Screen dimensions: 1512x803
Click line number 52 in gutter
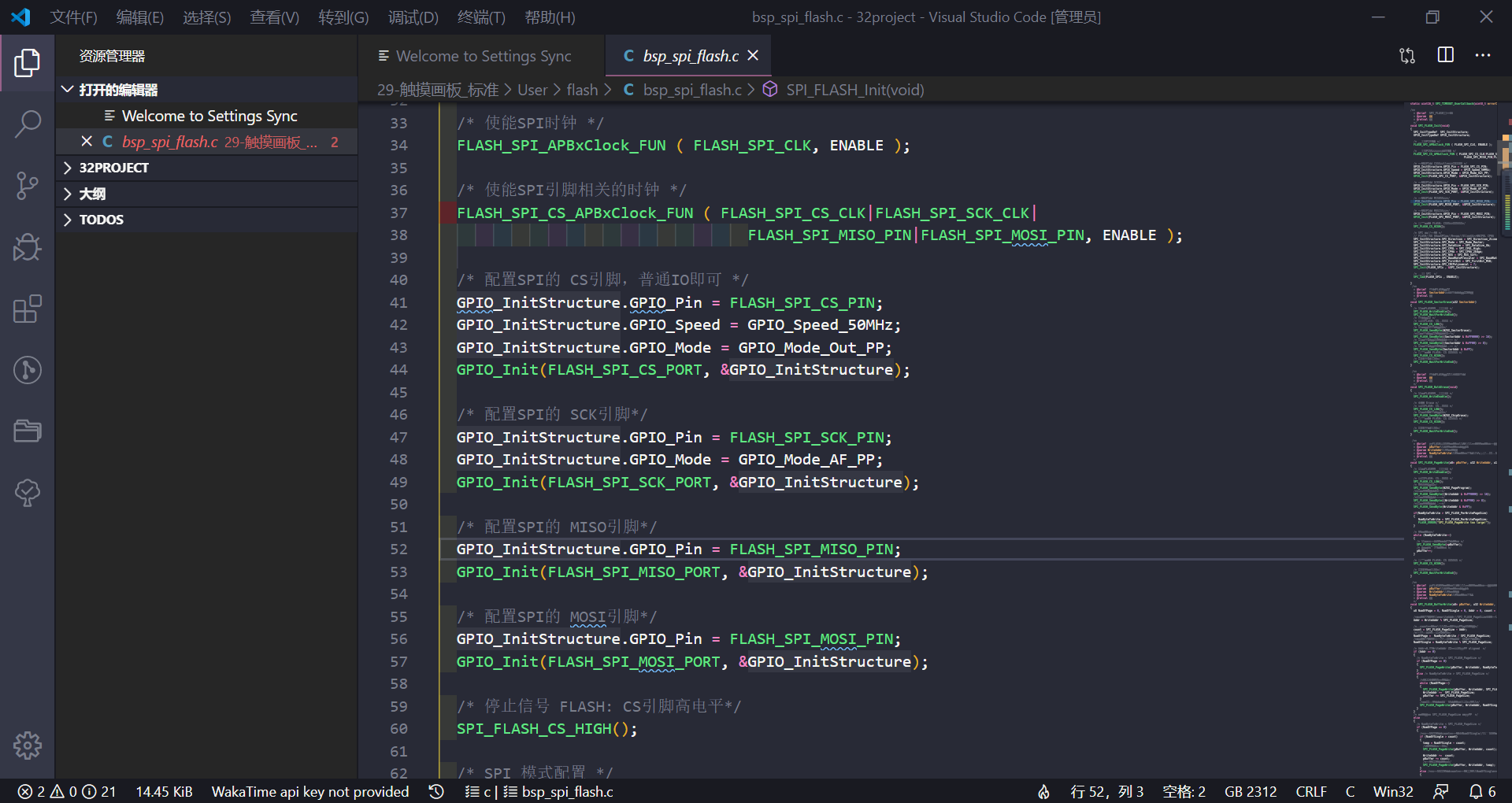[x=398, y=549]
